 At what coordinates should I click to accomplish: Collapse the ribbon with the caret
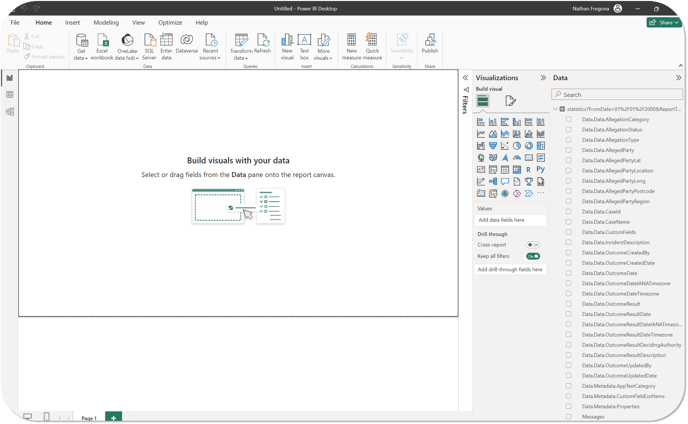click(681, 65)
